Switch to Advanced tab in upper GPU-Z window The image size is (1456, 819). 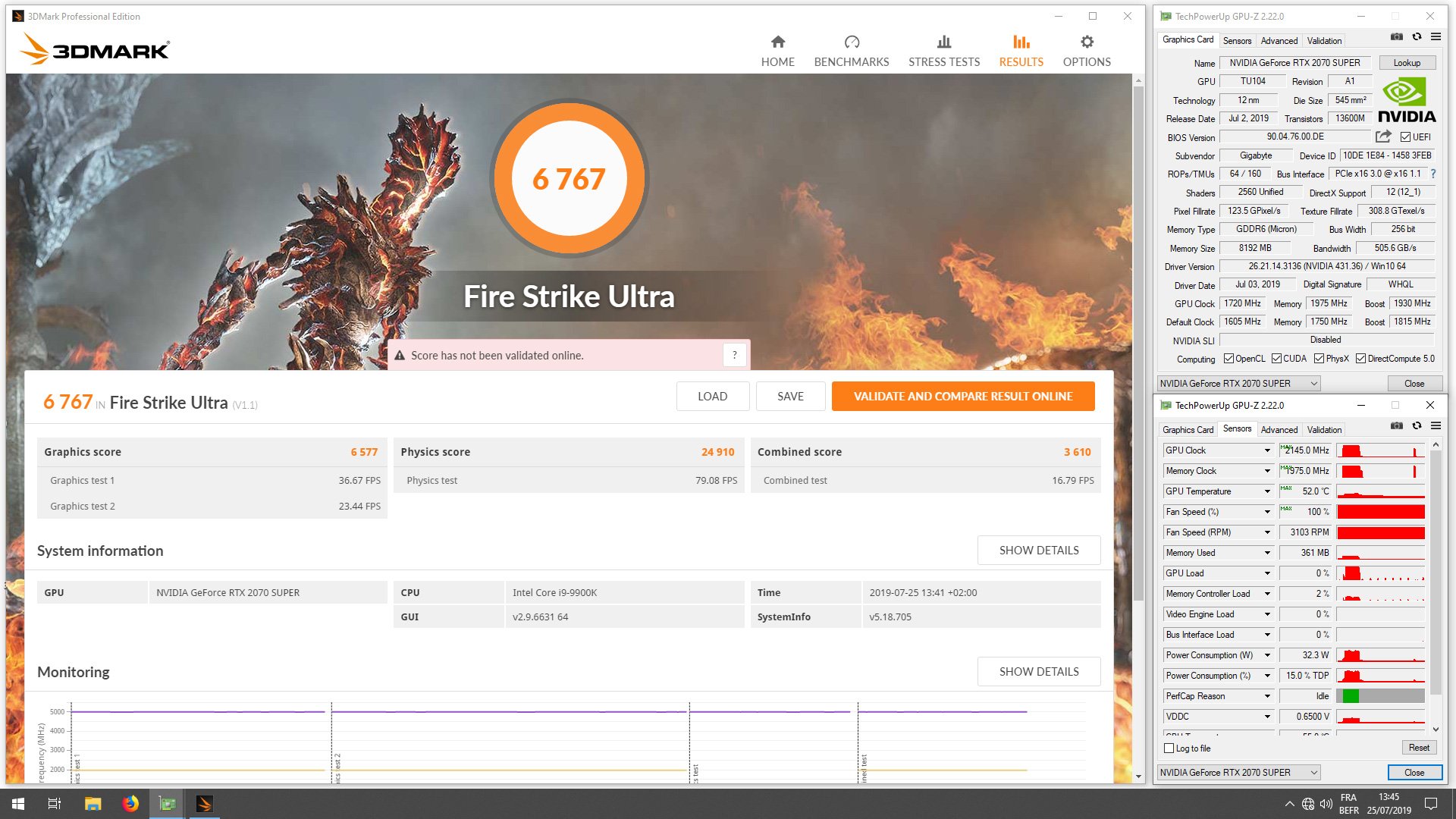coord(1279,41)
